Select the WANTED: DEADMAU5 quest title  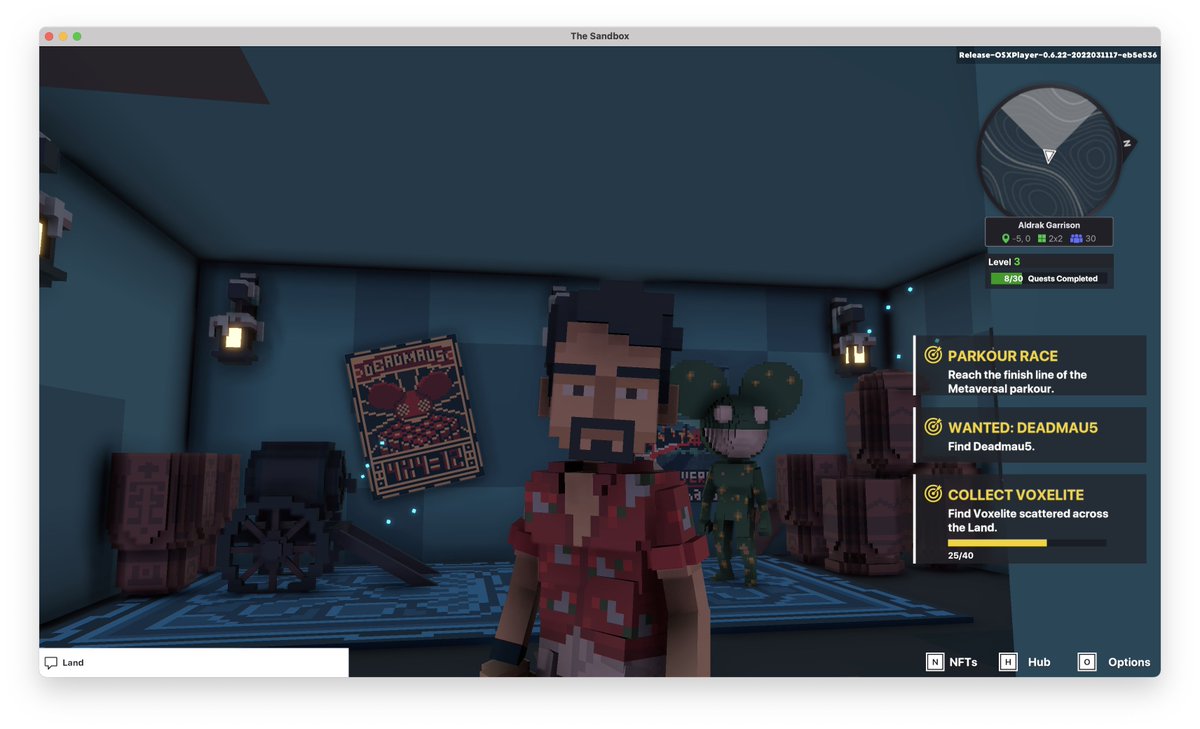1022,428
